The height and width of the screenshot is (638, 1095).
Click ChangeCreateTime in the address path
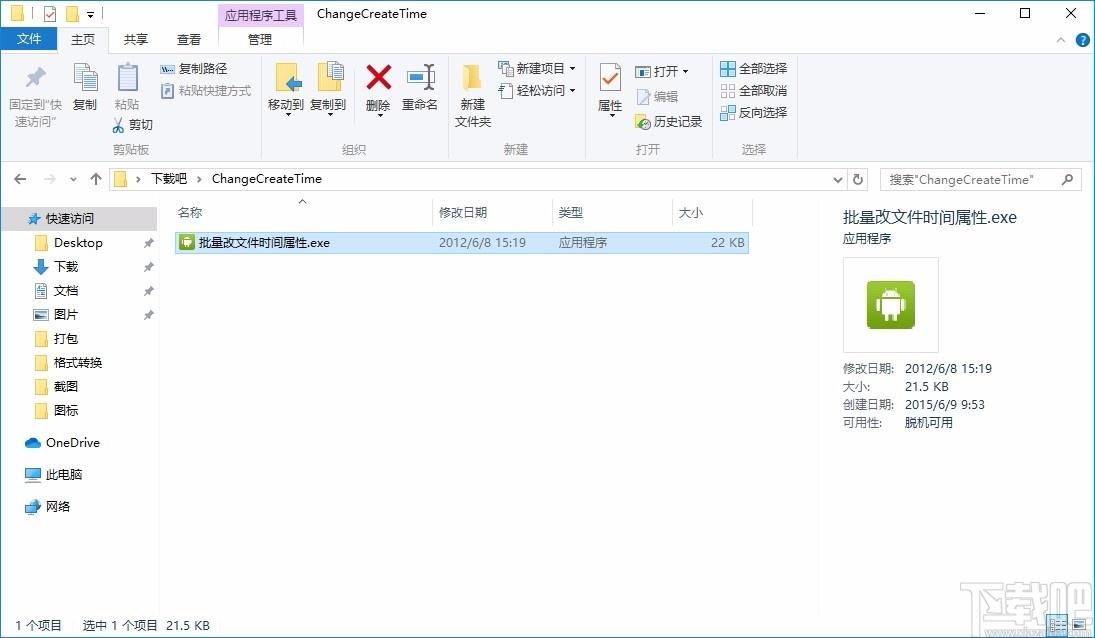(267, 179)
